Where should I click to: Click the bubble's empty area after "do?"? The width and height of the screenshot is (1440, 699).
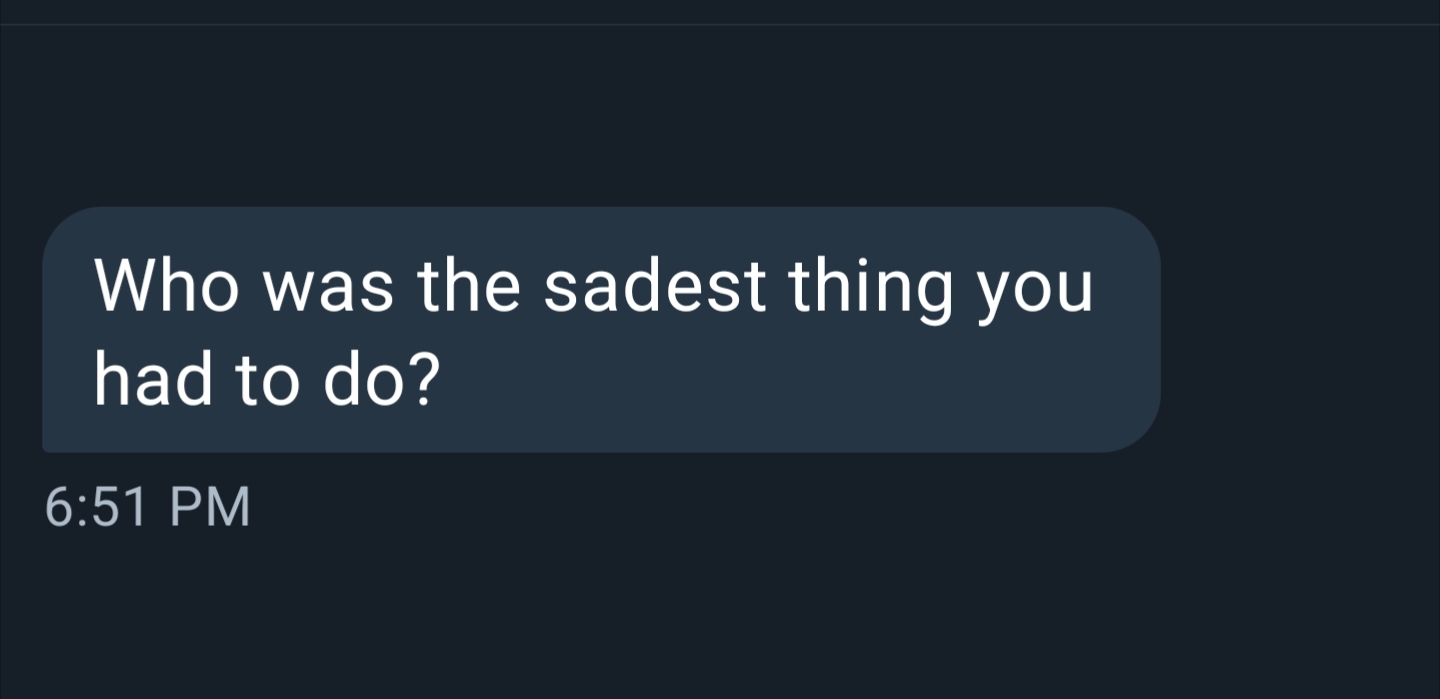point(800,385)
